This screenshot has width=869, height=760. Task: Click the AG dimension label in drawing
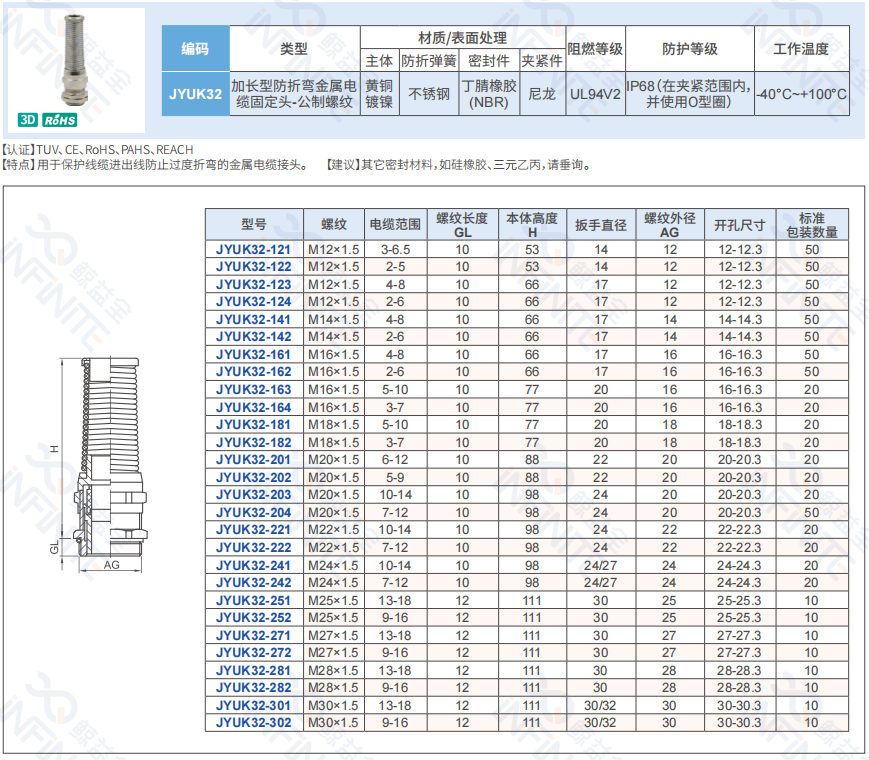click(111, 565)
